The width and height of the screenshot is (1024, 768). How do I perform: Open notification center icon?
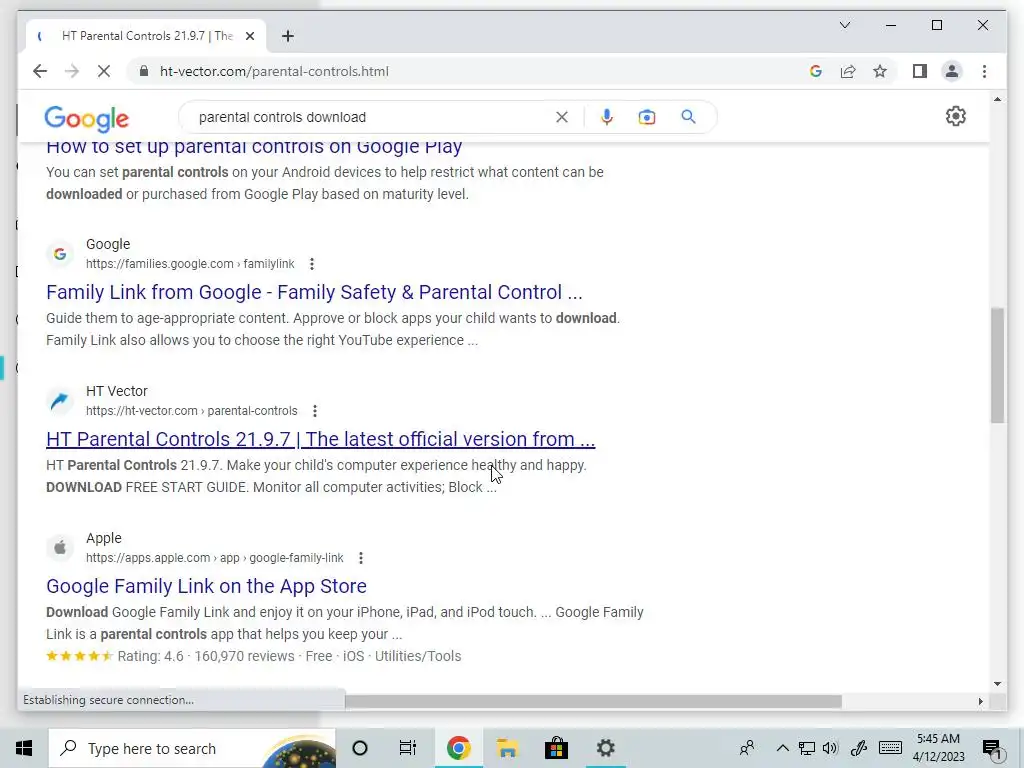click(992, 748)
